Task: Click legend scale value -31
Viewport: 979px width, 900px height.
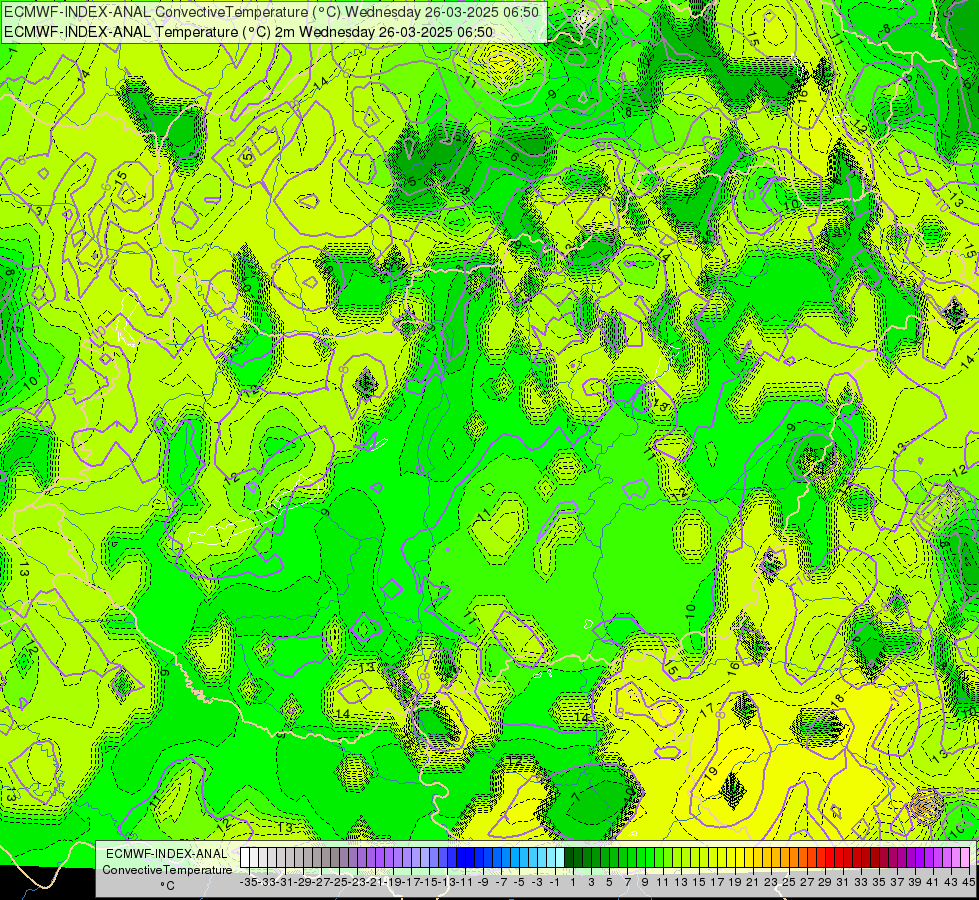Action: (x=285, y=882)
